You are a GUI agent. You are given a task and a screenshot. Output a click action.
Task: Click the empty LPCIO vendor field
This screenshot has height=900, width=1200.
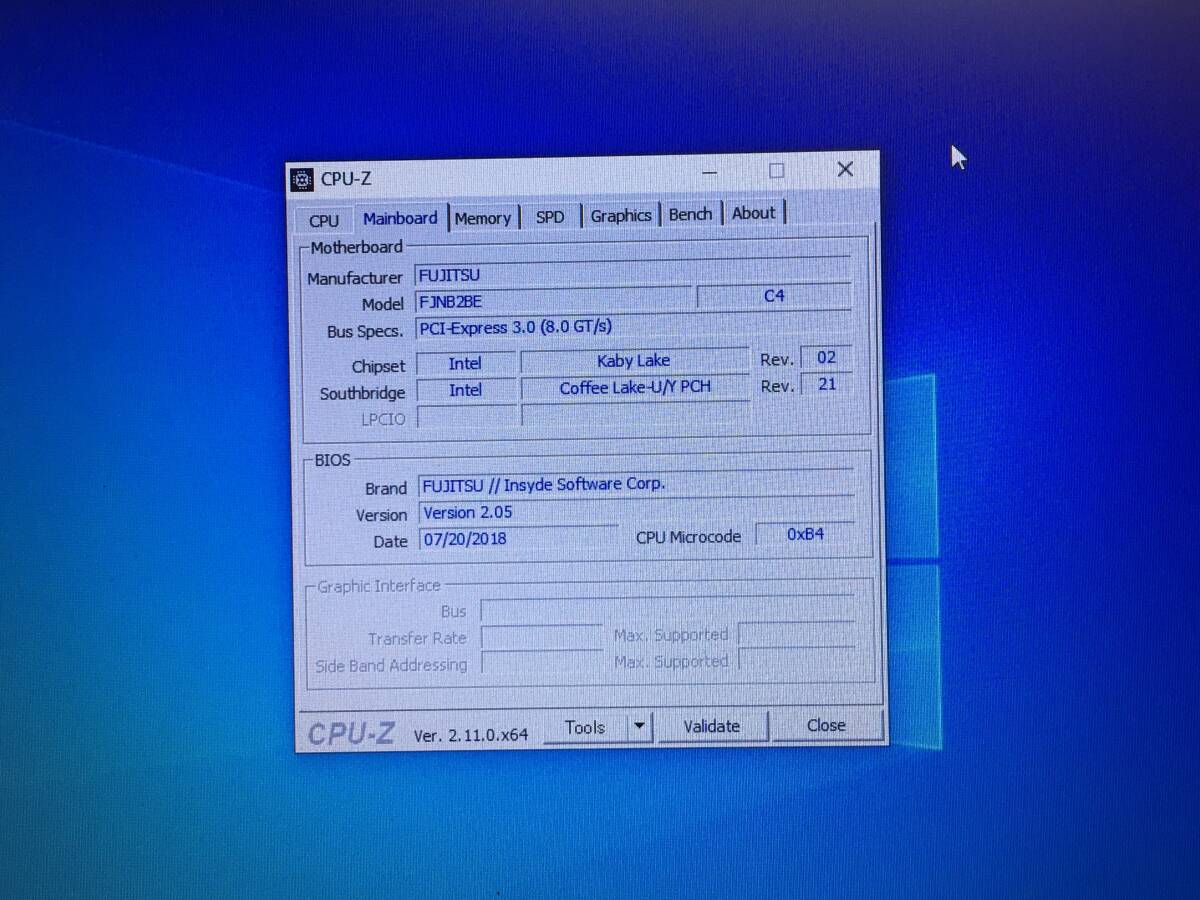pyautogui.click(x=467, y=418)
